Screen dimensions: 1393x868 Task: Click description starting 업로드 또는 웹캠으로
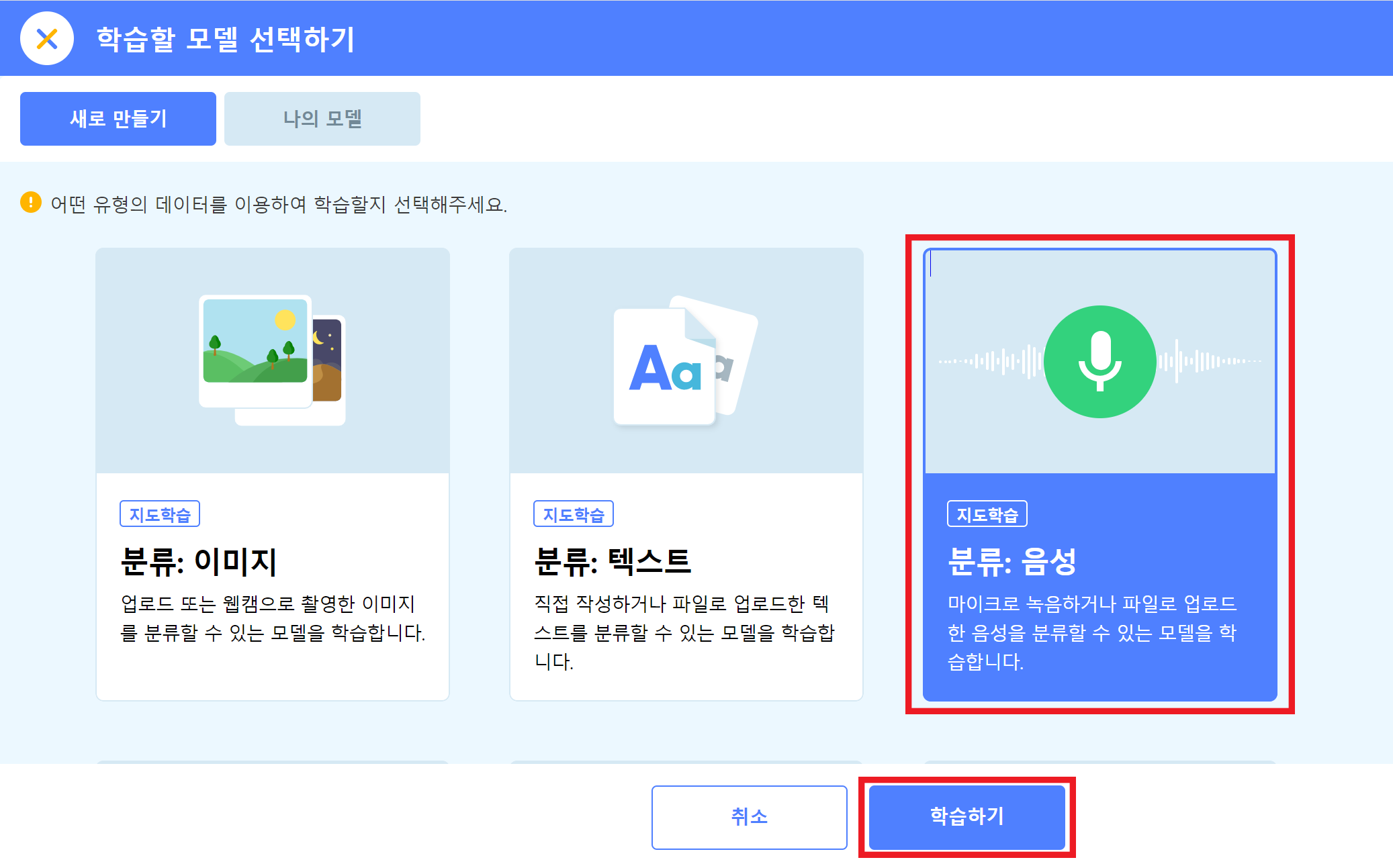[273, 618]
